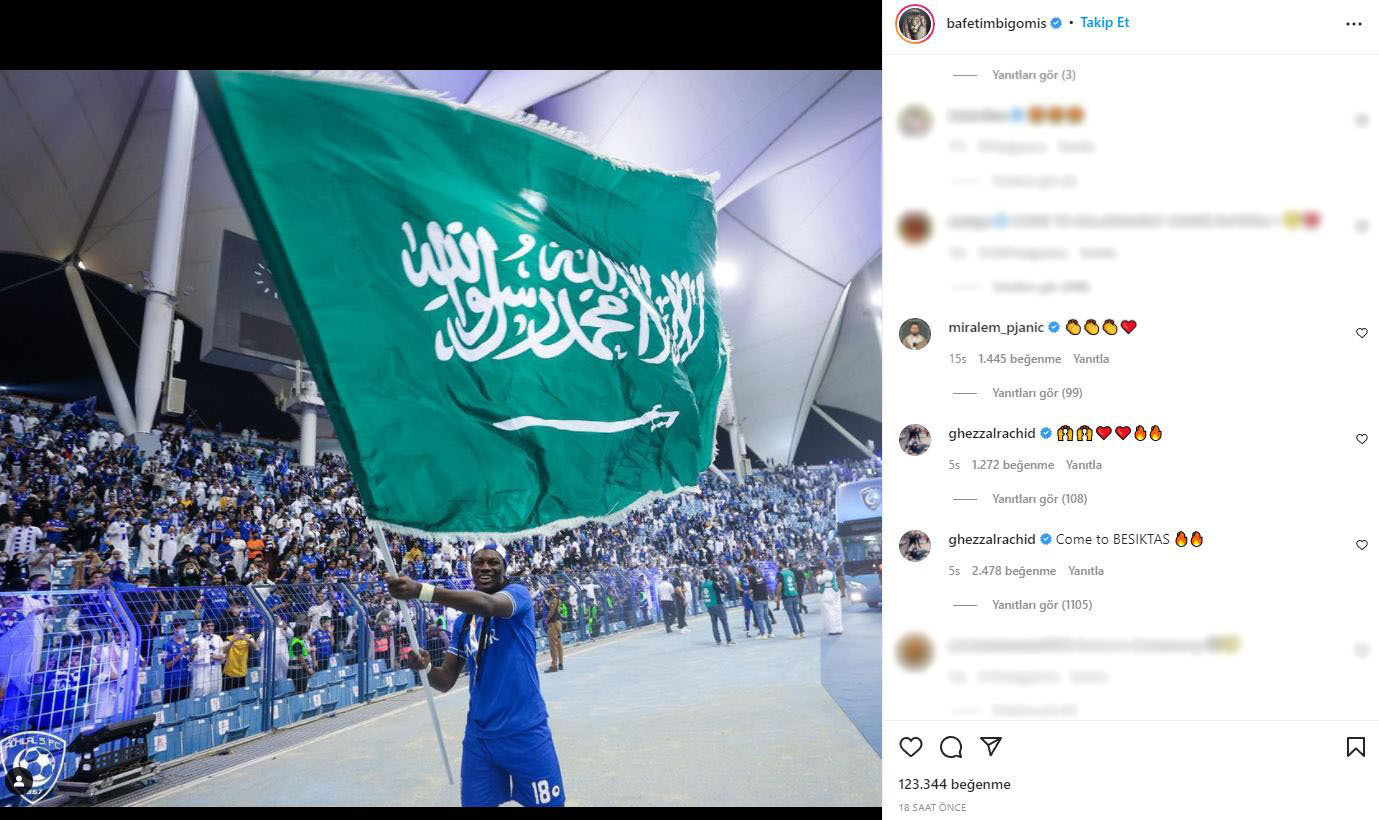
Task: Open the bafetimbigomis username link
Action: [x=996, y=23]
